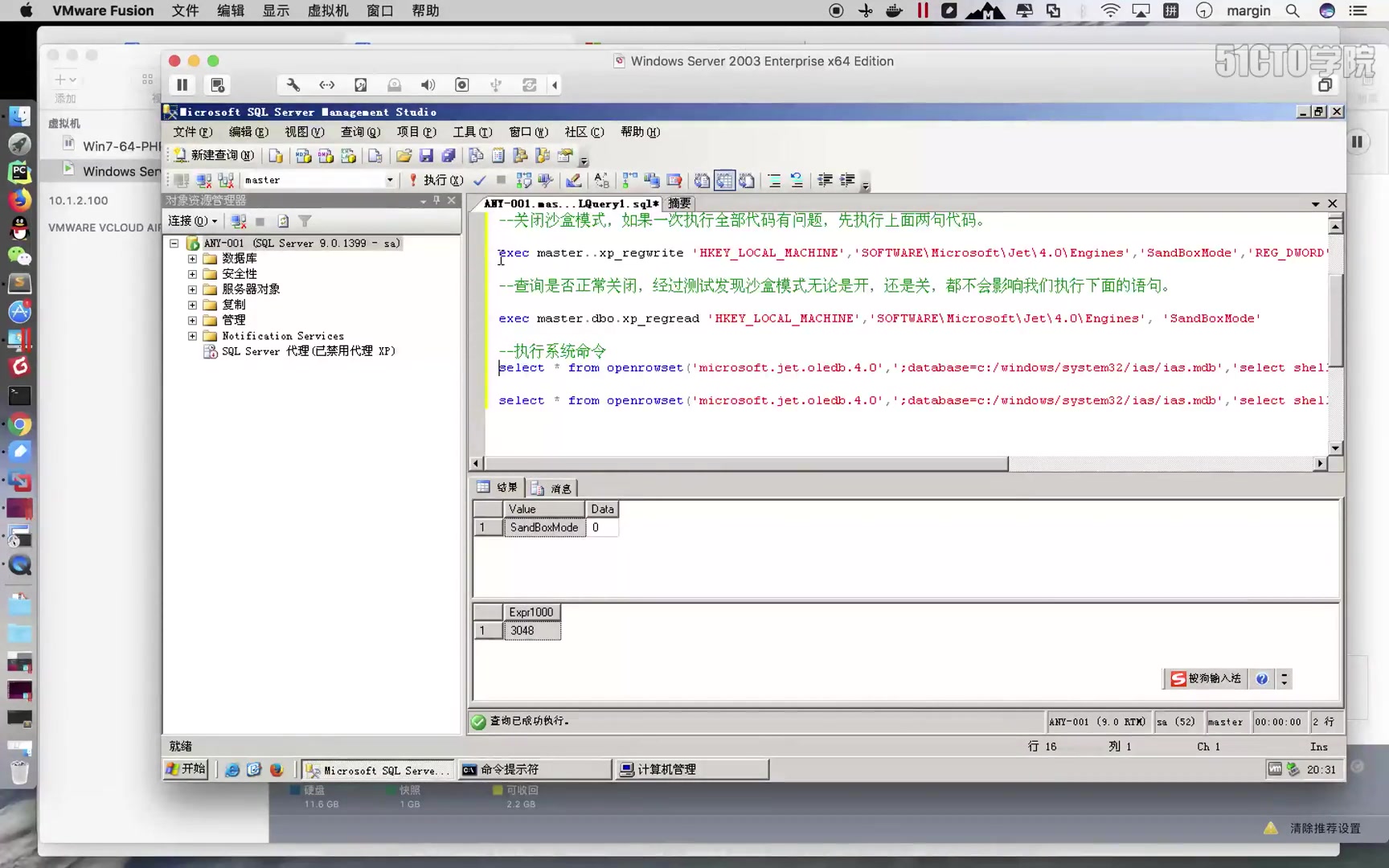
Task: Expand the 服务器对象 folder
Action: click(192, 289)
